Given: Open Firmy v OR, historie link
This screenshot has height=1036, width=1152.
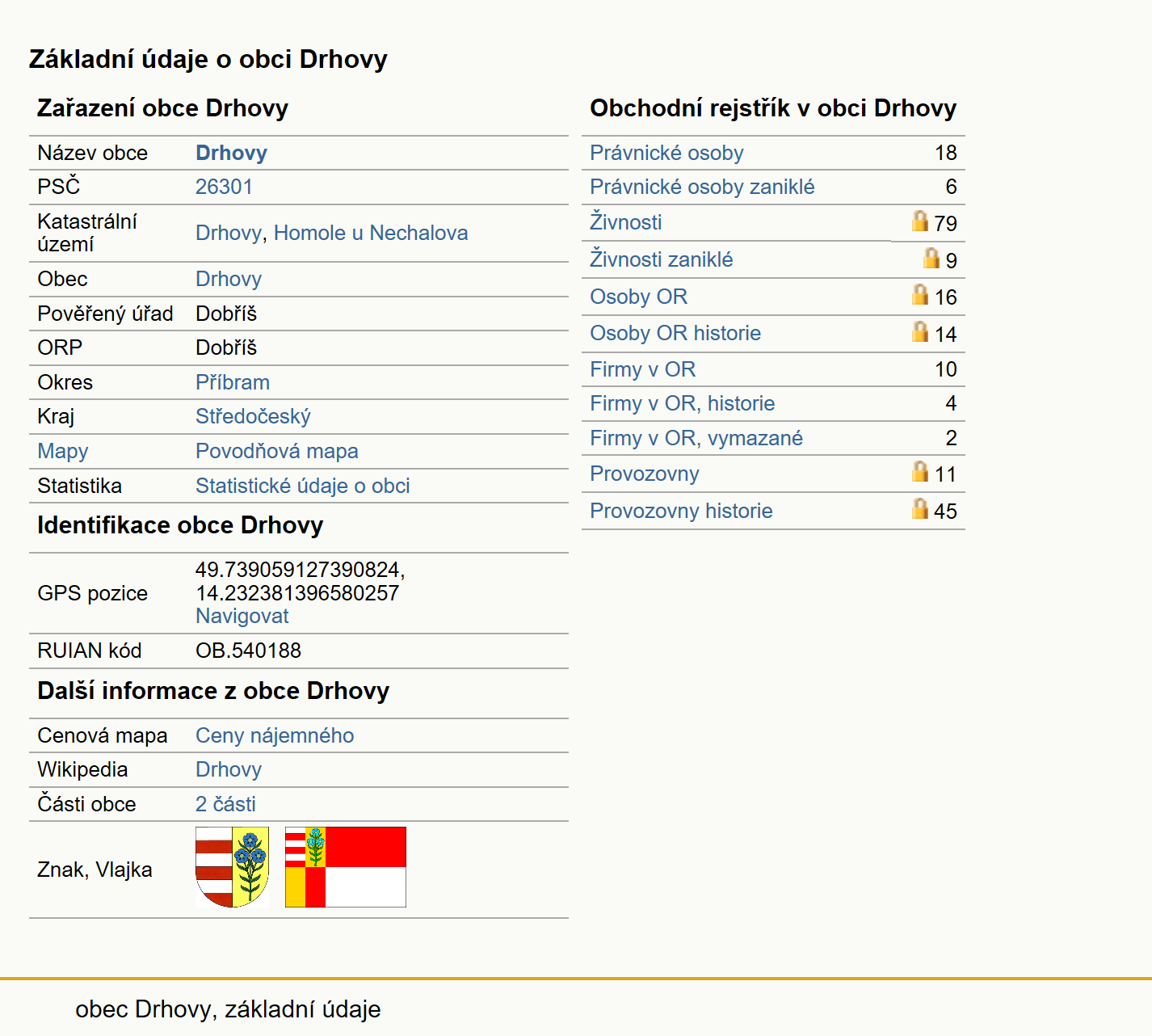Looking at the screenshot, I should coord(682,403).
